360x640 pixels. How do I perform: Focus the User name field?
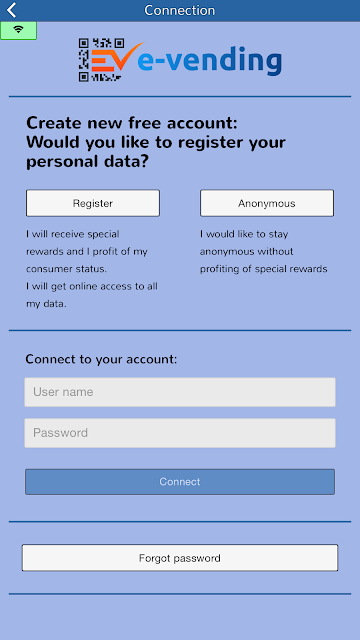(180, 392)
